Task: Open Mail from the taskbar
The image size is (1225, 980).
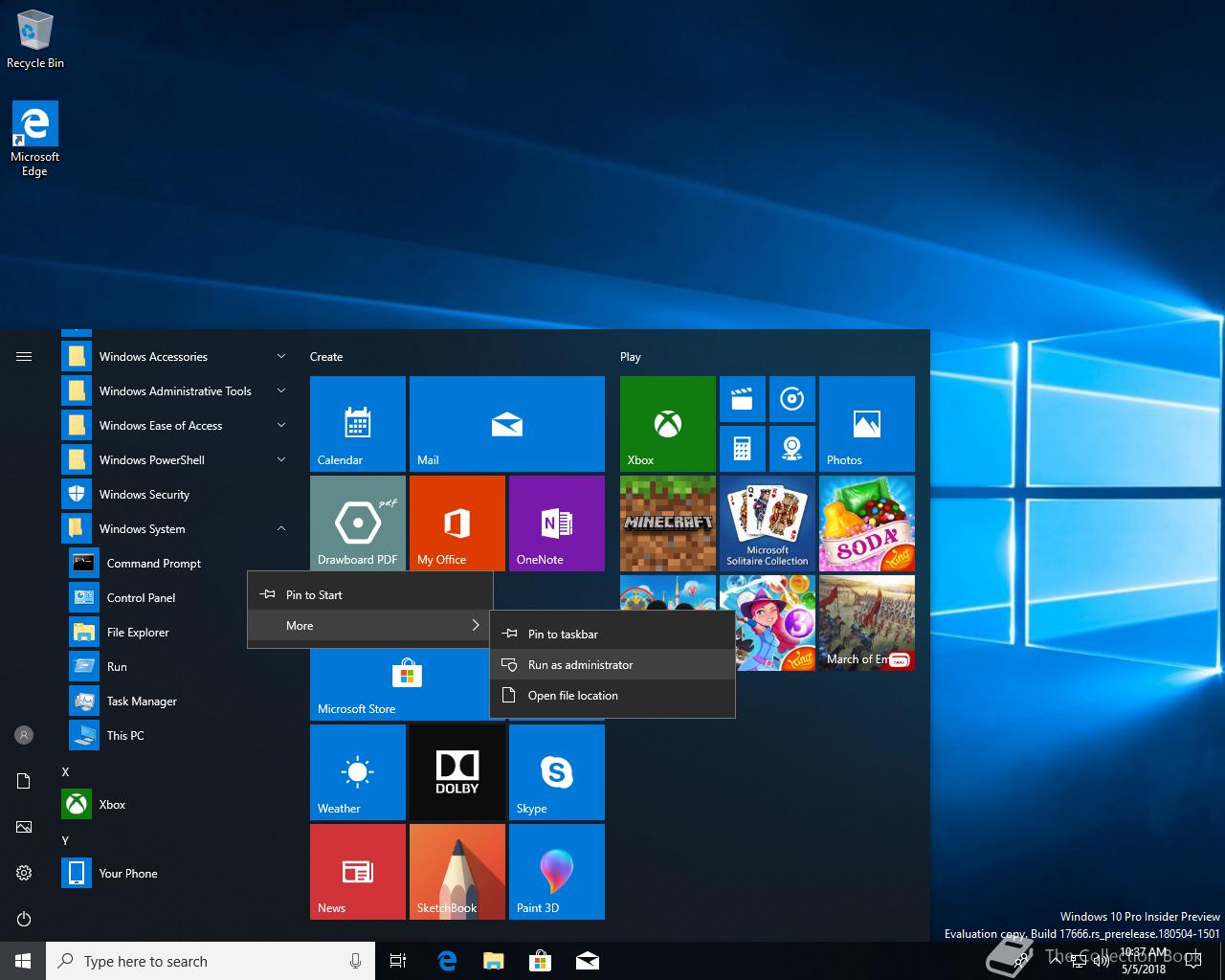Action: pos(588,961)
